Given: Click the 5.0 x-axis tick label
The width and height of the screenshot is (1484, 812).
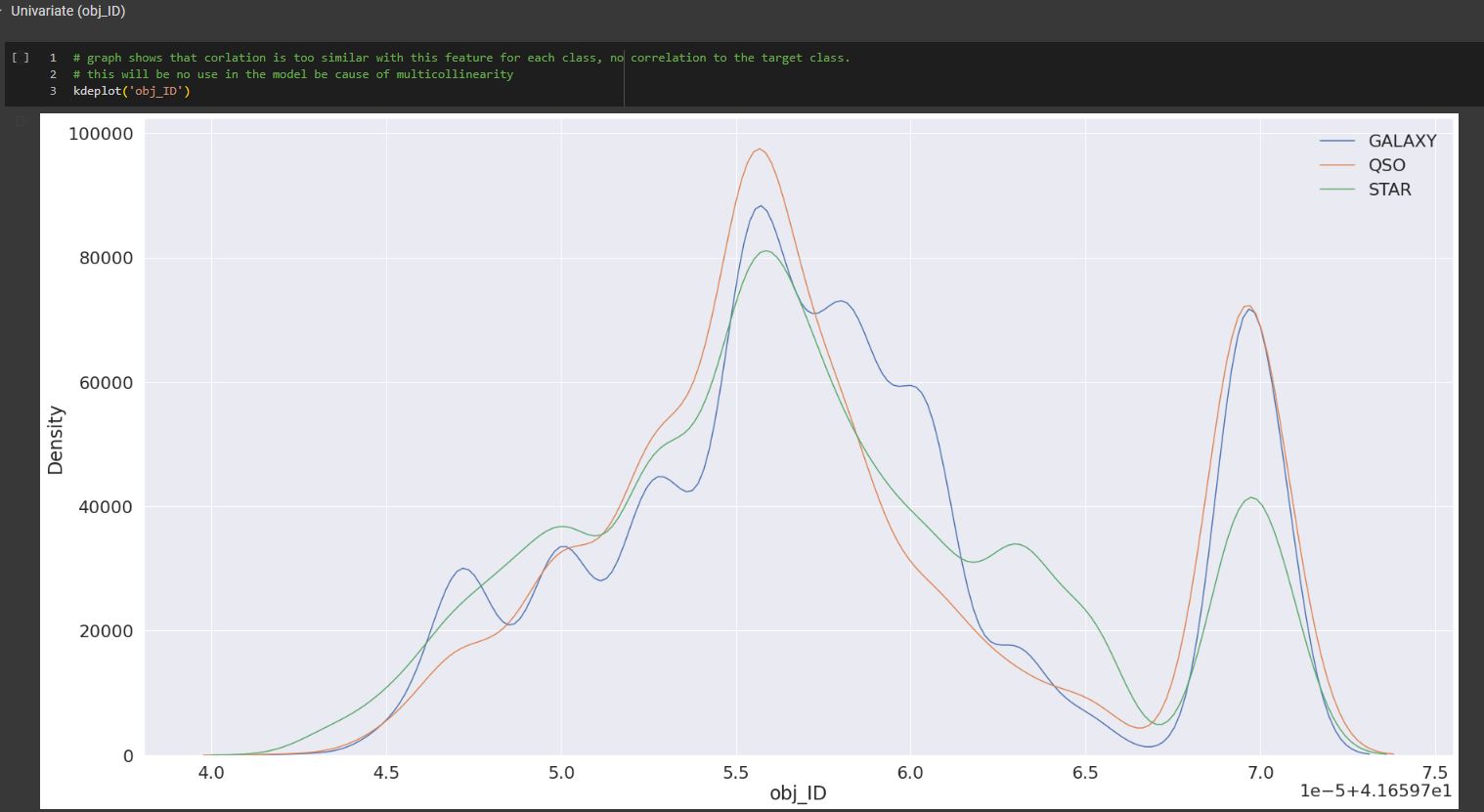Looking at the screenshot, I should [561, 773].
